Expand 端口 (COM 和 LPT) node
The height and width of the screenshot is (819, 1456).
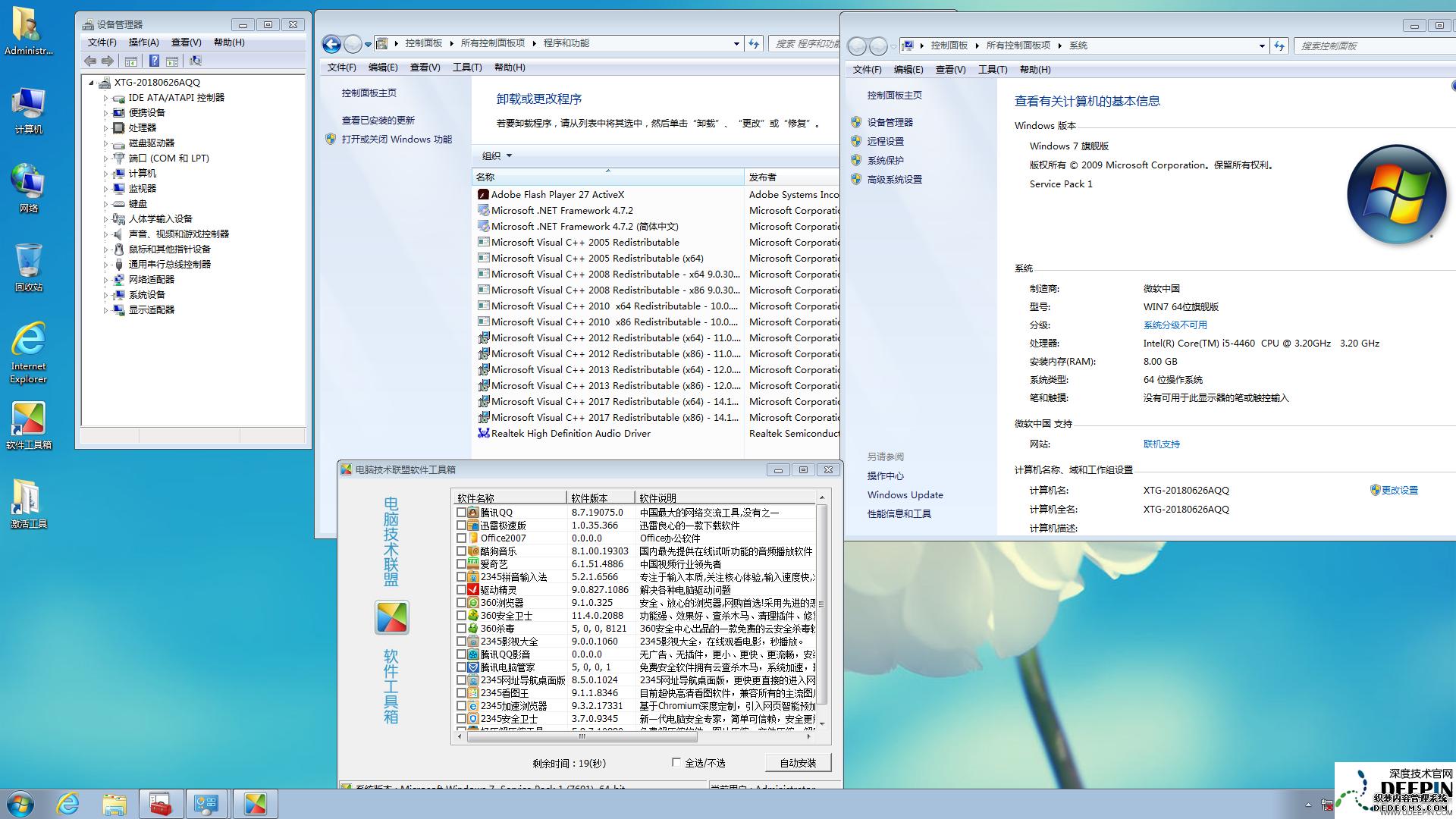click(105, 158)
